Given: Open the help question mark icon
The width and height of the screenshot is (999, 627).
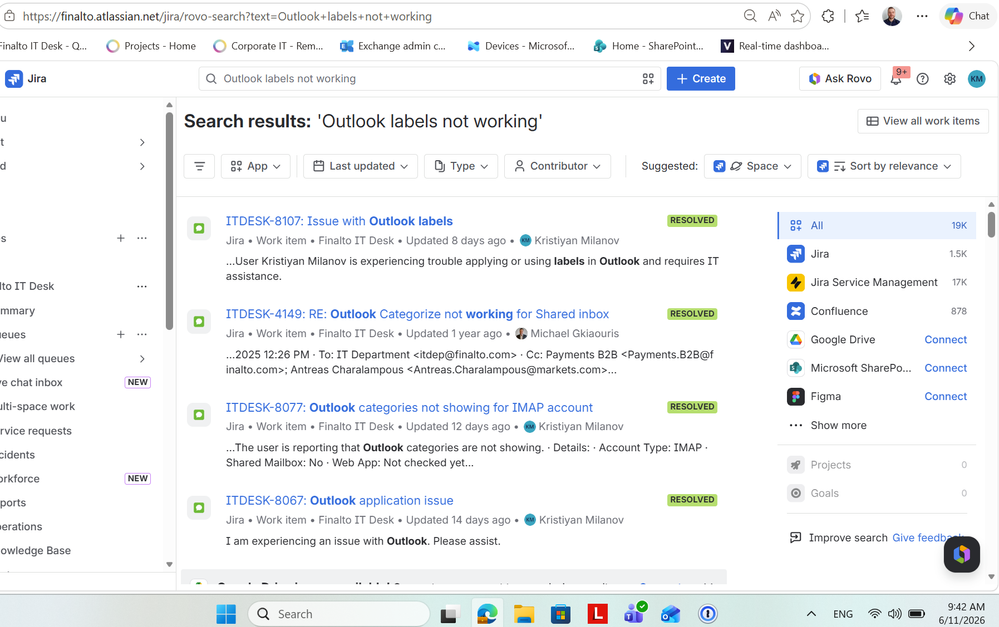Looking at the screenshot, I should pos(923,78).
